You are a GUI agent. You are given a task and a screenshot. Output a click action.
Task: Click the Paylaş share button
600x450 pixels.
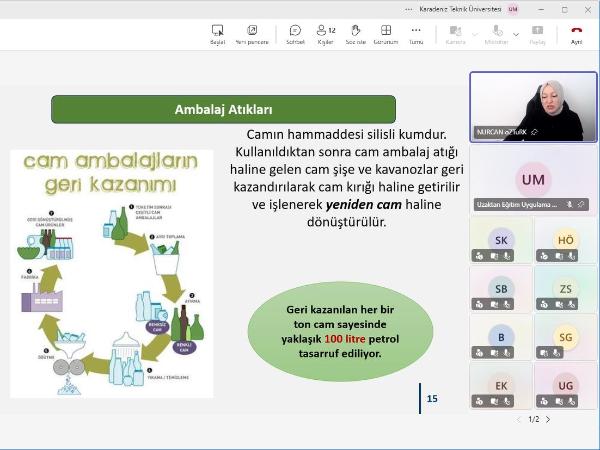tap(537, 35)
